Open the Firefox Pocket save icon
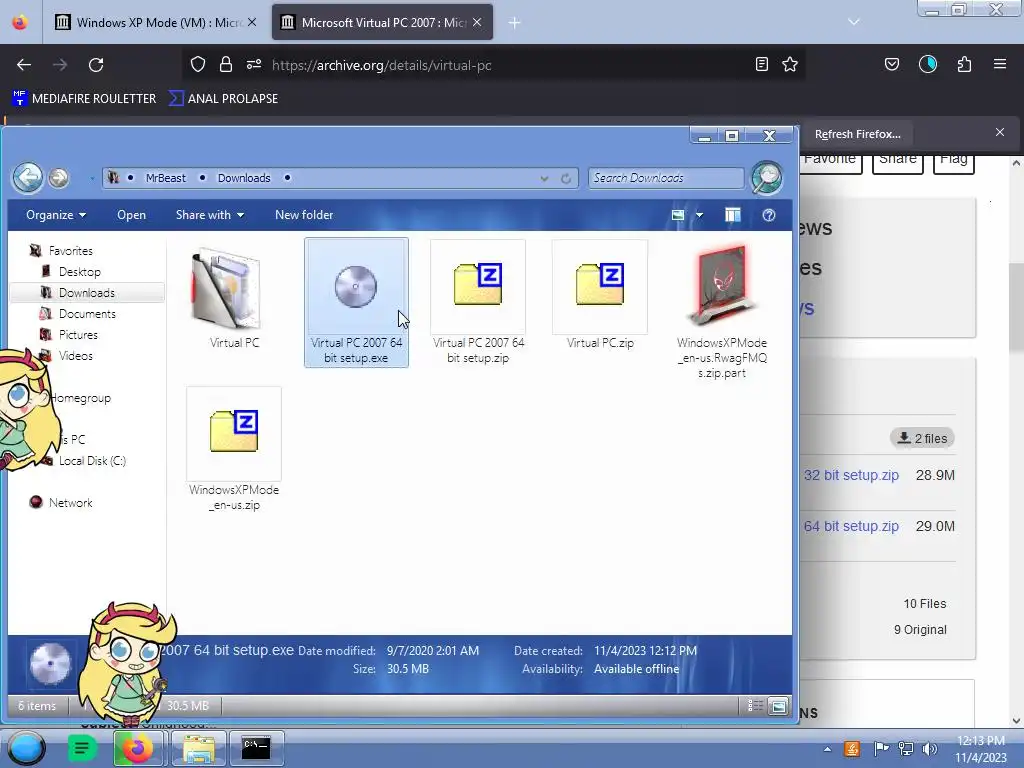1024x768 pixels. pos(891,64)
